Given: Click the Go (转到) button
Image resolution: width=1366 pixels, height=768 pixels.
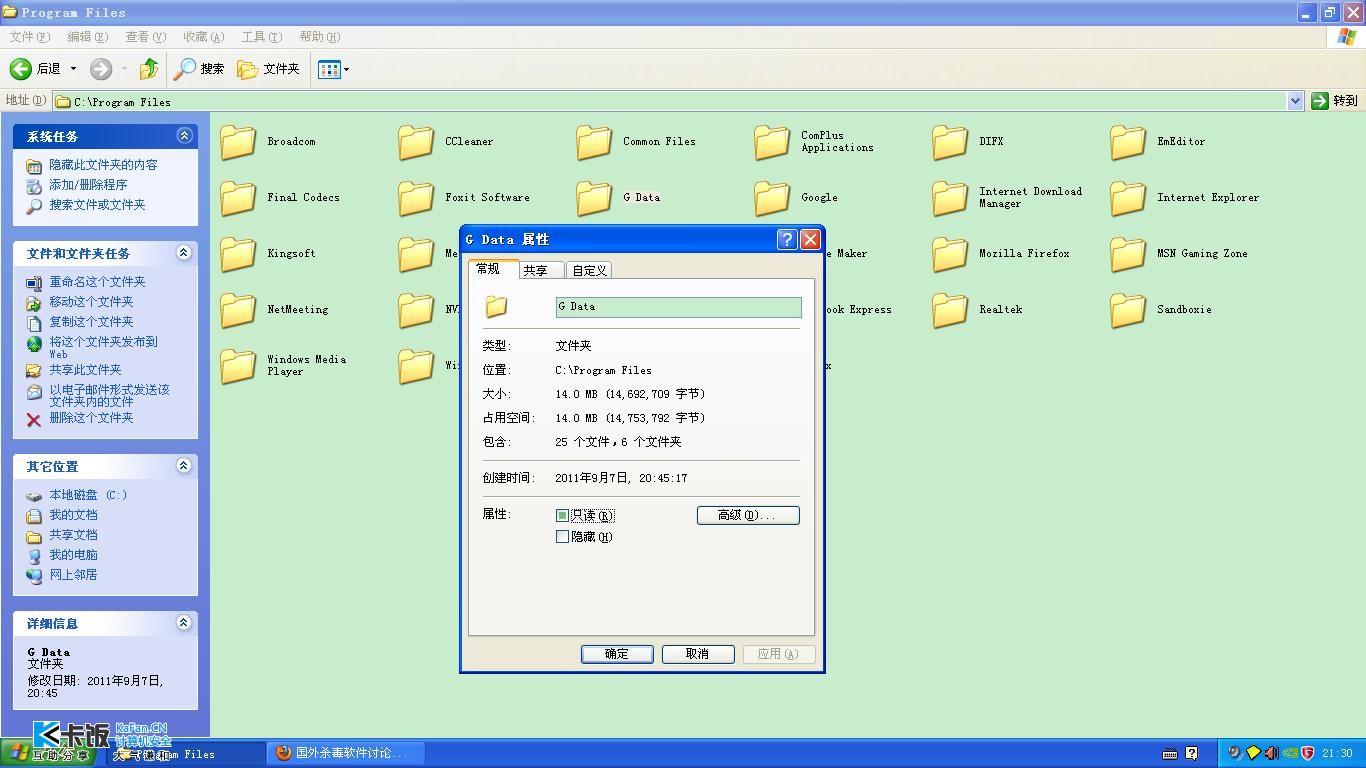Looking at the screenshot, I should [x=1334, y=101].
